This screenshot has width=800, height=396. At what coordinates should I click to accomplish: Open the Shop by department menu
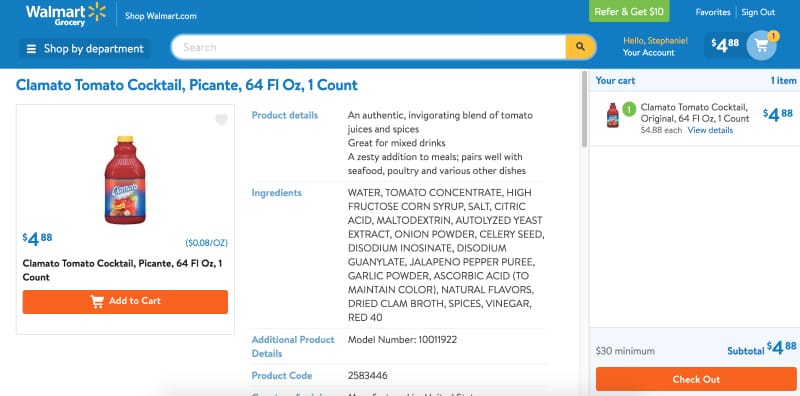[85, 49]
